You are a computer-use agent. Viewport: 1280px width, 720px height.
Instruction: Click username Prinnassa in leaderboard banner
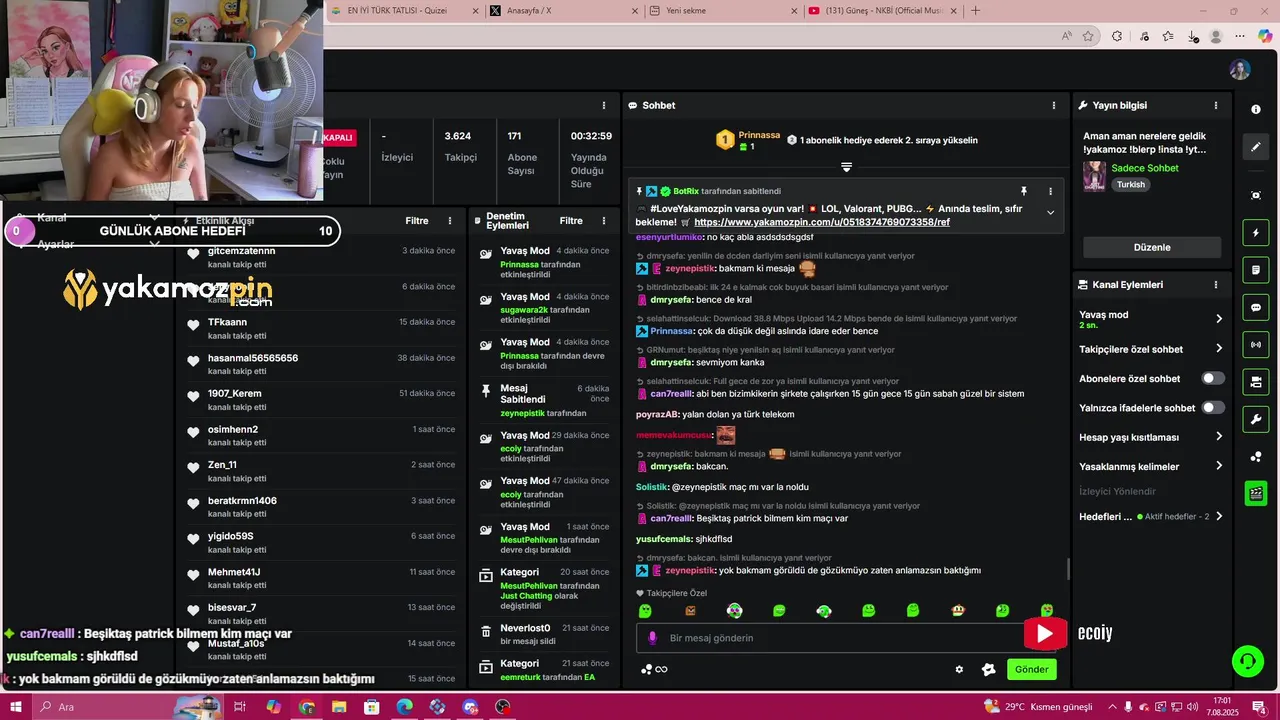pyautogui.click(x=759, y=135)
